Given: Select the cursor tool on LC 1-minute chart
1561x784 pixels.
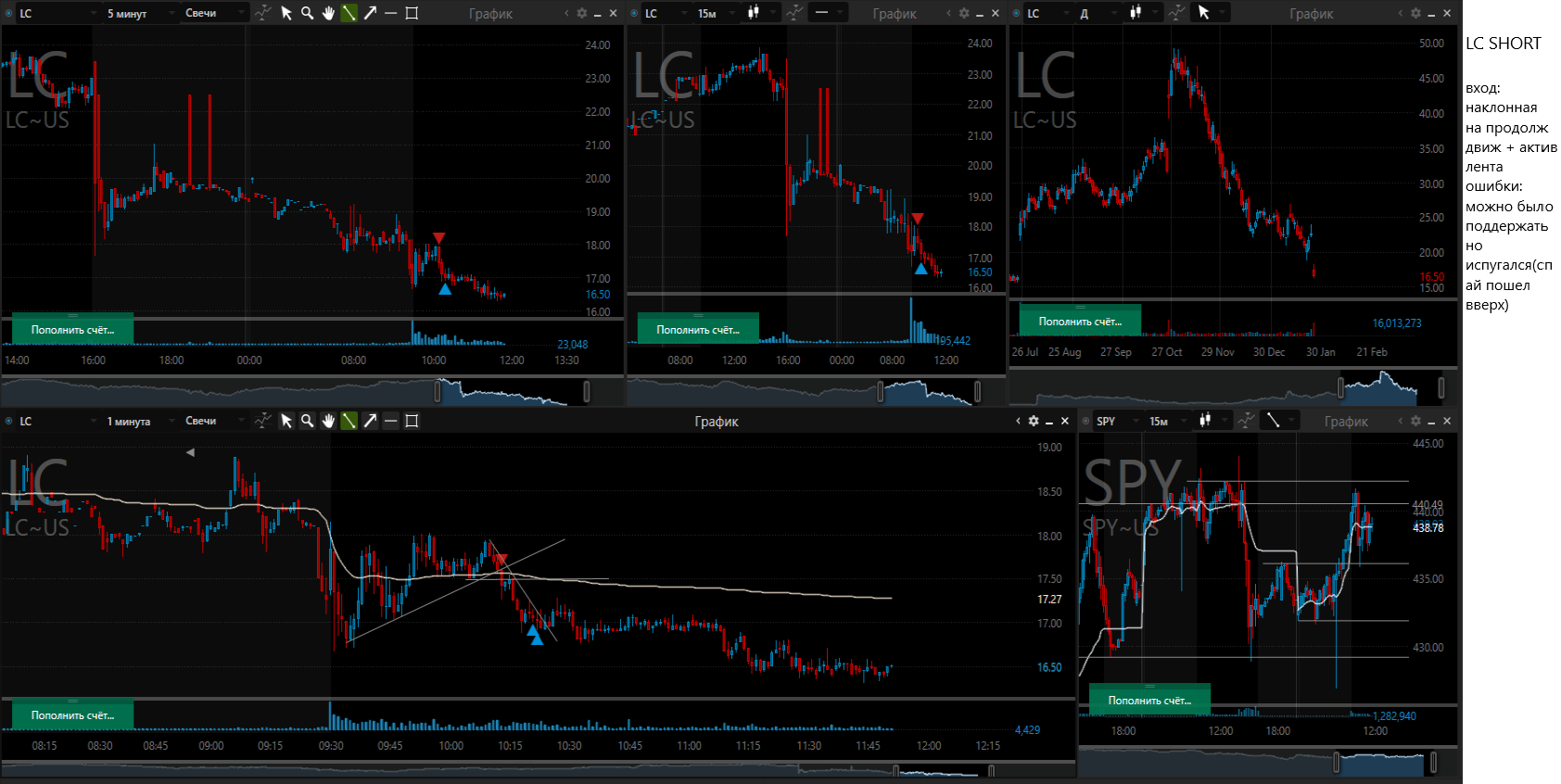Looking at the screenshot, I should pos(286,421).
